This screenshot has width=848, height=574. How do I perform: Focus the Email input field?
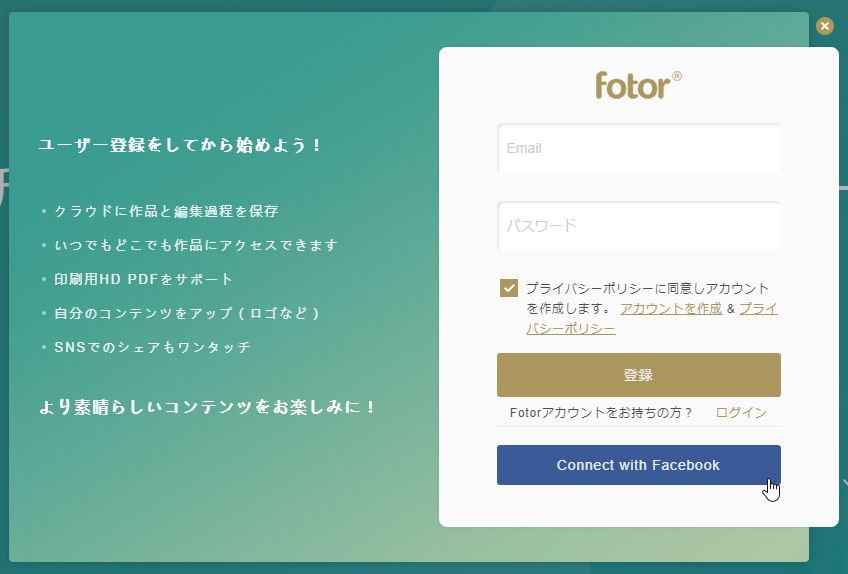(639, 148)
